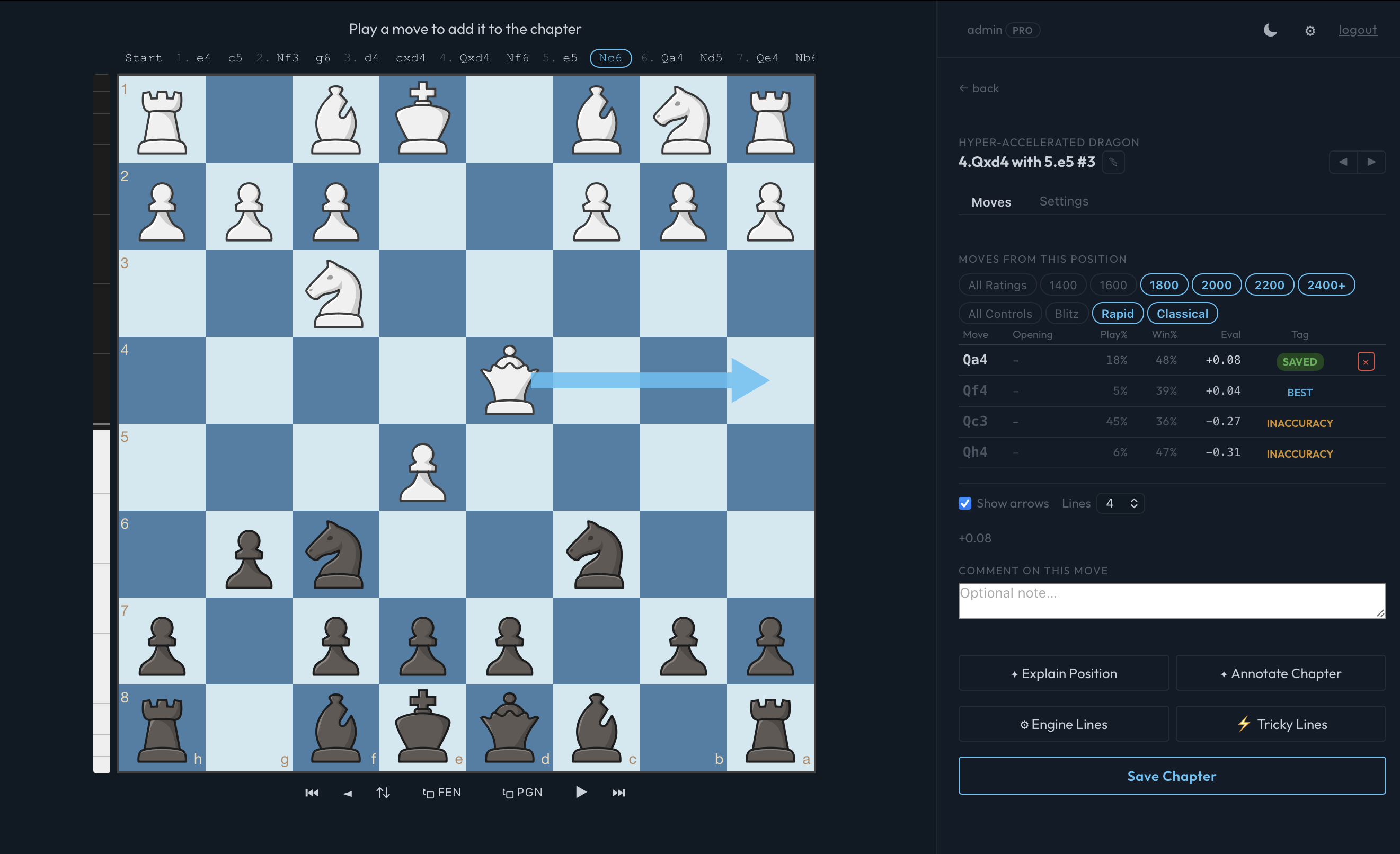Screen dimensions: 1400x854
Task: Toggle dark mode moon icon
Action: coord(1270,30)
